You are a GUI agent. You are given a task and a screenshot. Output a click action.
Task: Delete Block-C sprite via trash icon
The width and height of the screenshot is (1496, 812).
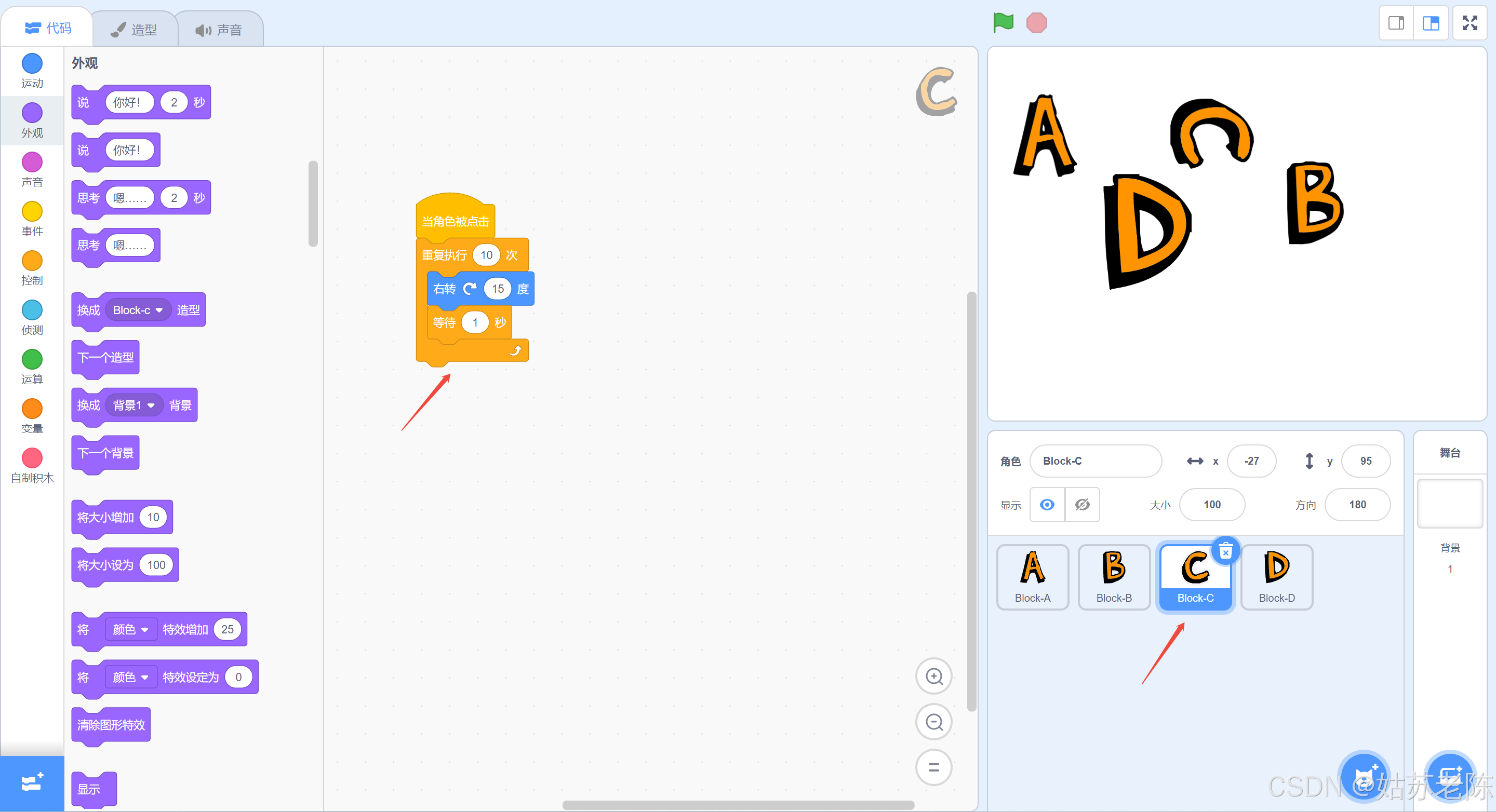[x=1225, y=551]
